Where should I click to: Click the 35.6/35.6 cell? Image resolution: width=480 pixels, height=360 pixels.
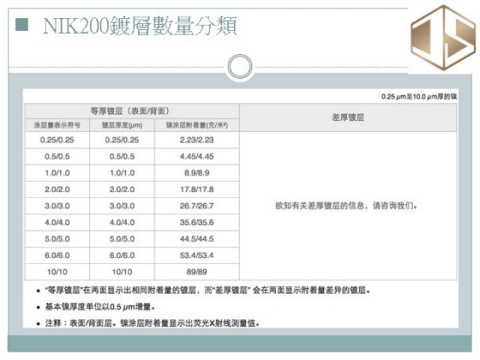(197, 222)
